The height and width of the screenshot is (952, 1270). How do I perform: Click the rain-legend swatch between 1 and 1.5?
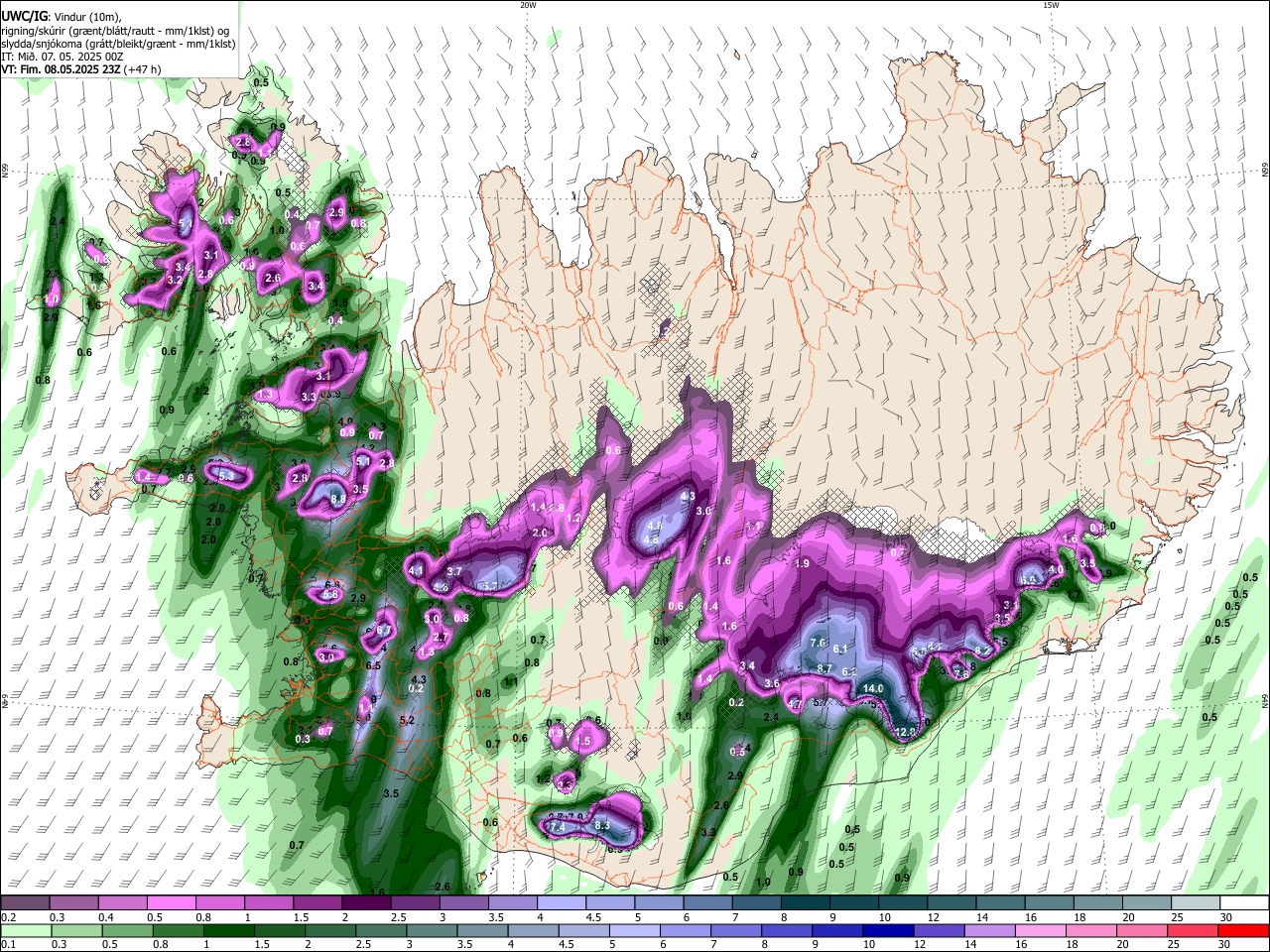(230, 930)
